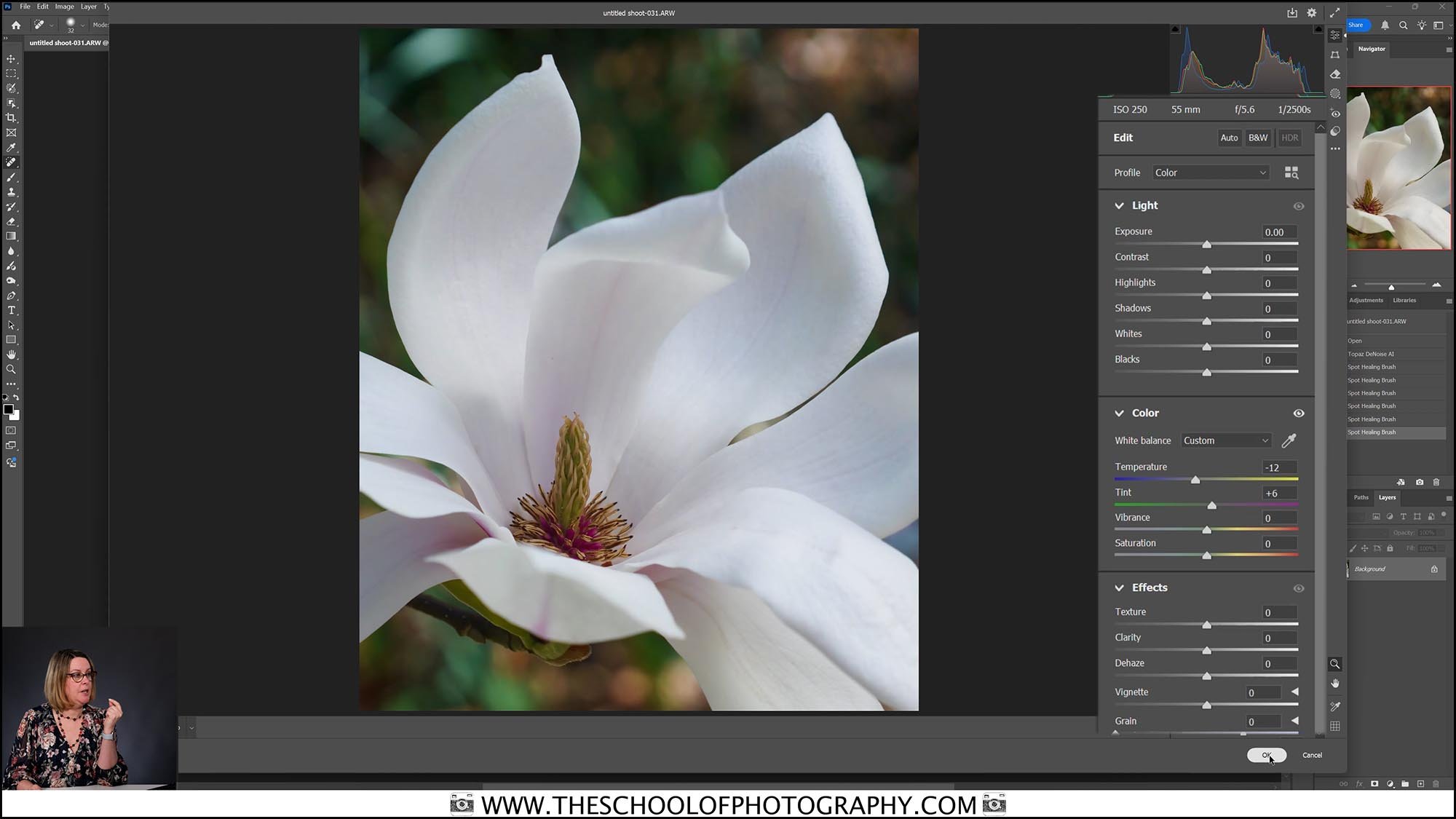Select the Spot Healing Brush tool

tap(11, 162)
